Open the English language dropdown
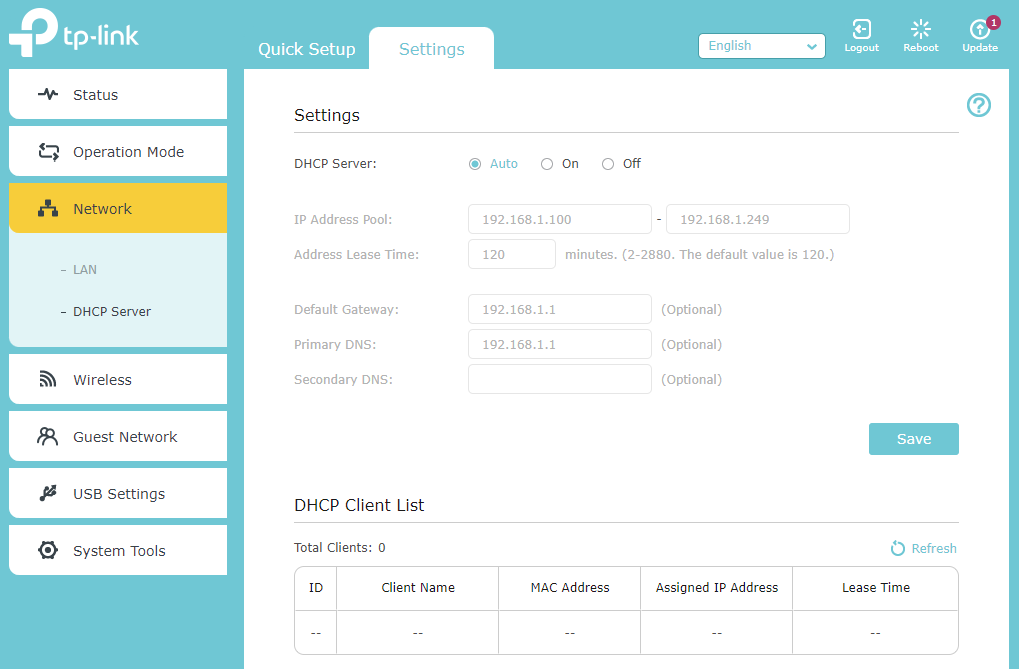 tap(762, 46)
